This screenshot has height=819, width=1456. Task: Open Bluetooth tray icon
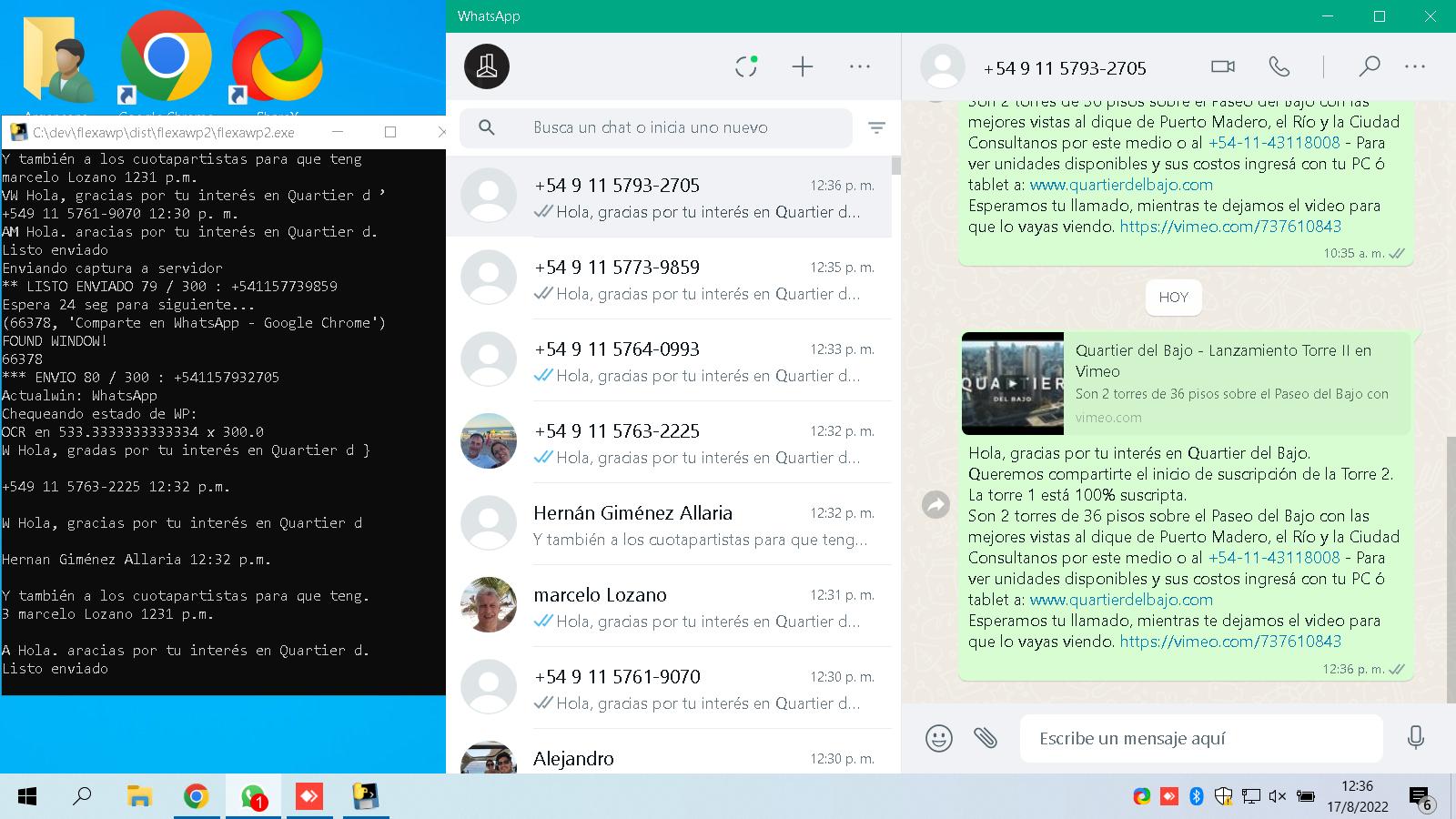pos(1197,796)
